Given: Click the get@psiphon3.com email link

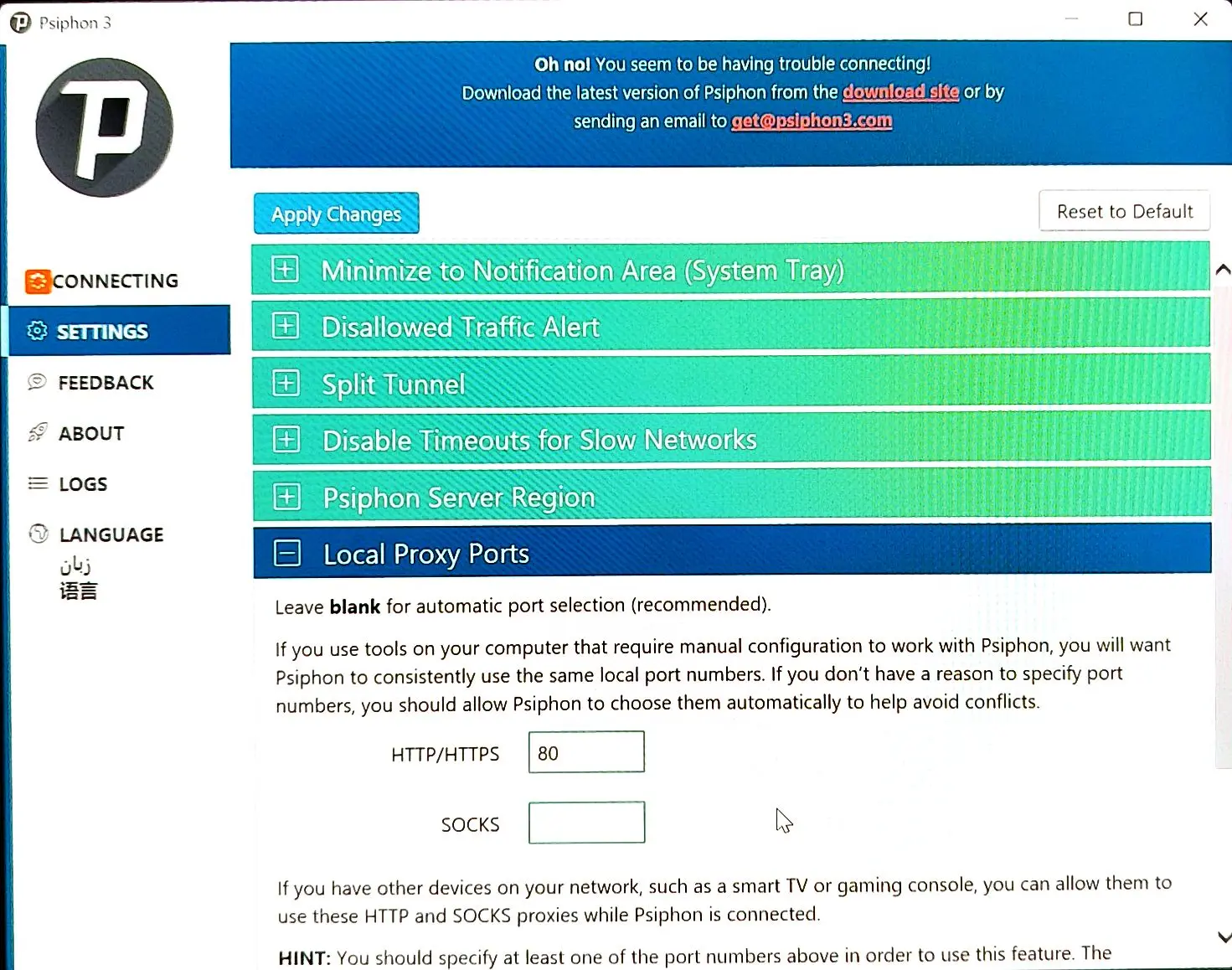Looking at the screenshot, I should point(812,121).
